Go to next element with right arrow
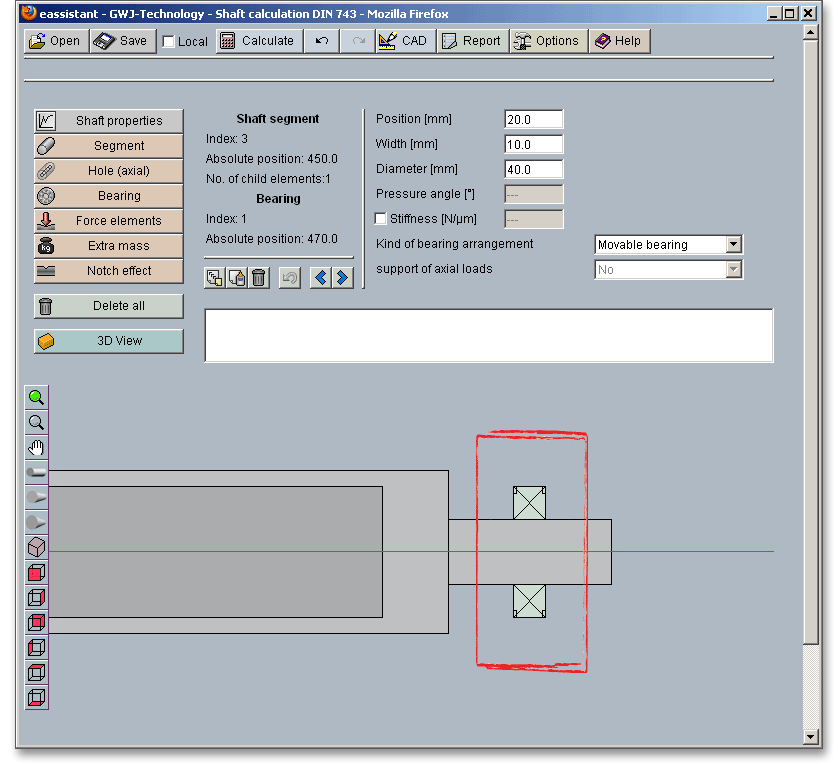Viewport: 838px width, 764px height. [342, 277]
